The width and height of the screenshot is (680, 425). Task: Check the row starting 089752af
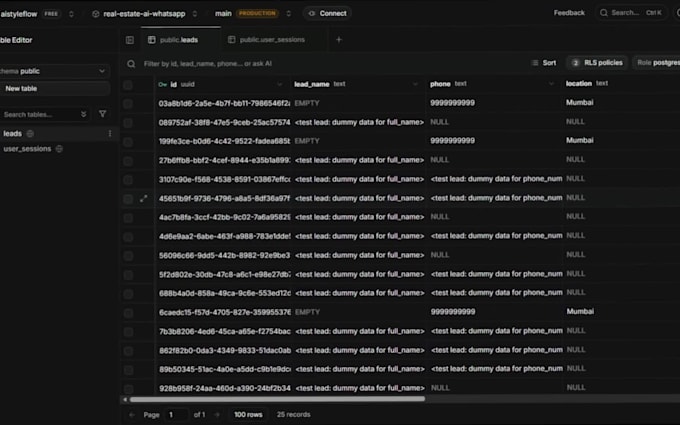click(128, 123)
